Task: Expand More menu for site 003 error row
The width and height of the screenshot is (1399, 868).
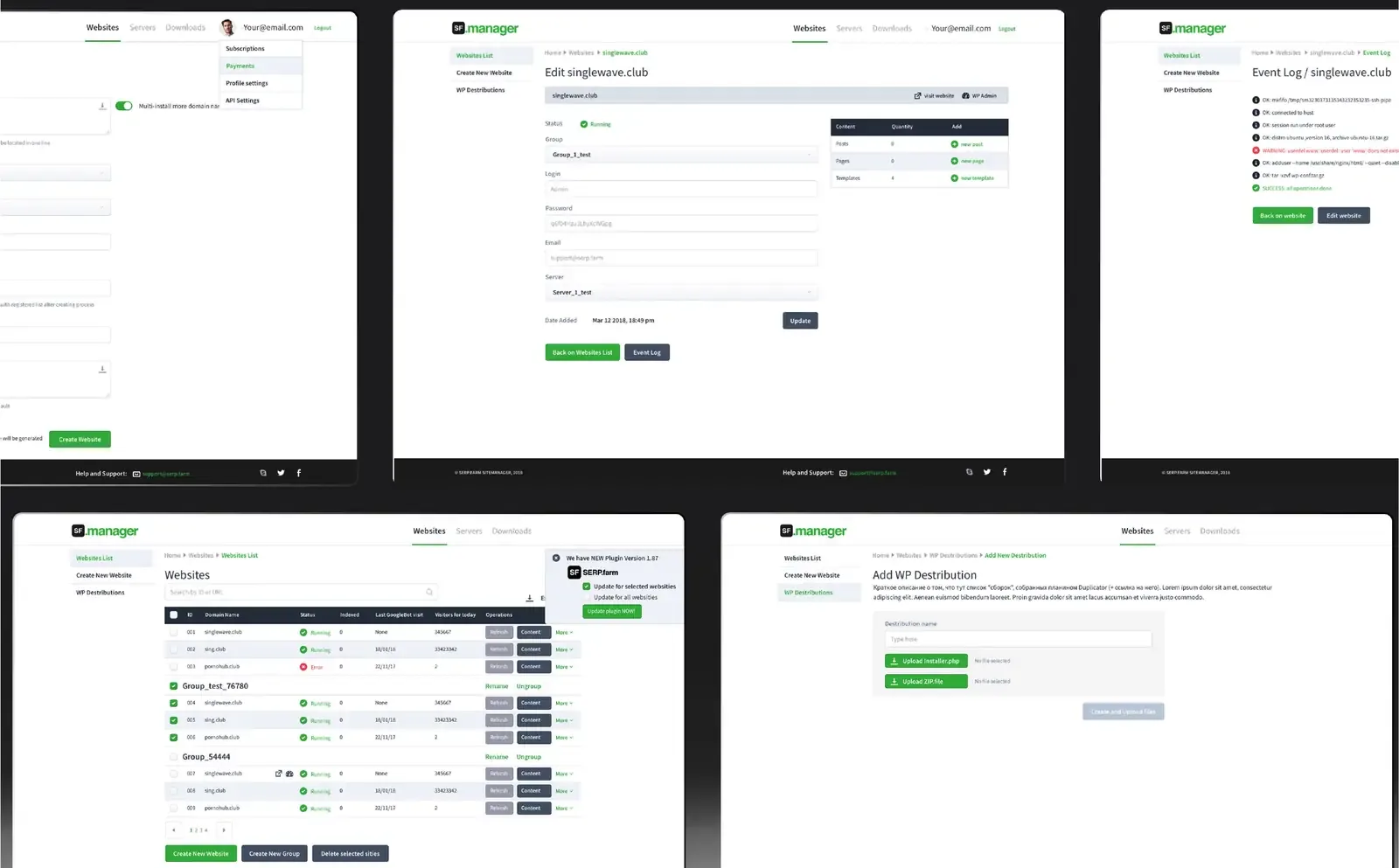Action: [564, 667]
